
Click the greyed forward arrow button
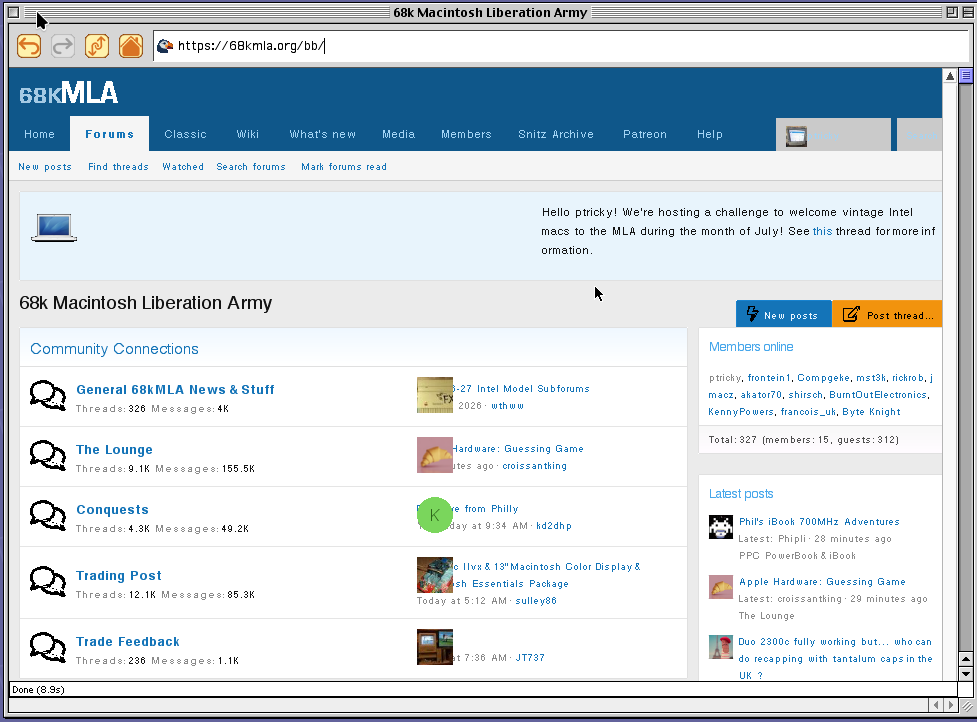63,46
